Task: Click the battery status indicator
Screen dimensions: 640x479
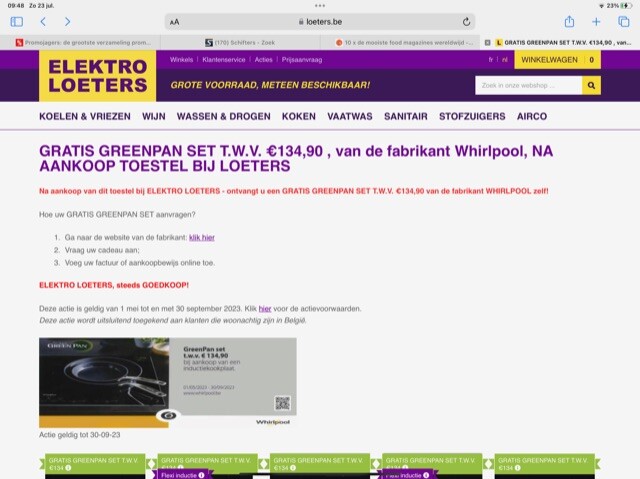Action: (x=627, y=6)
